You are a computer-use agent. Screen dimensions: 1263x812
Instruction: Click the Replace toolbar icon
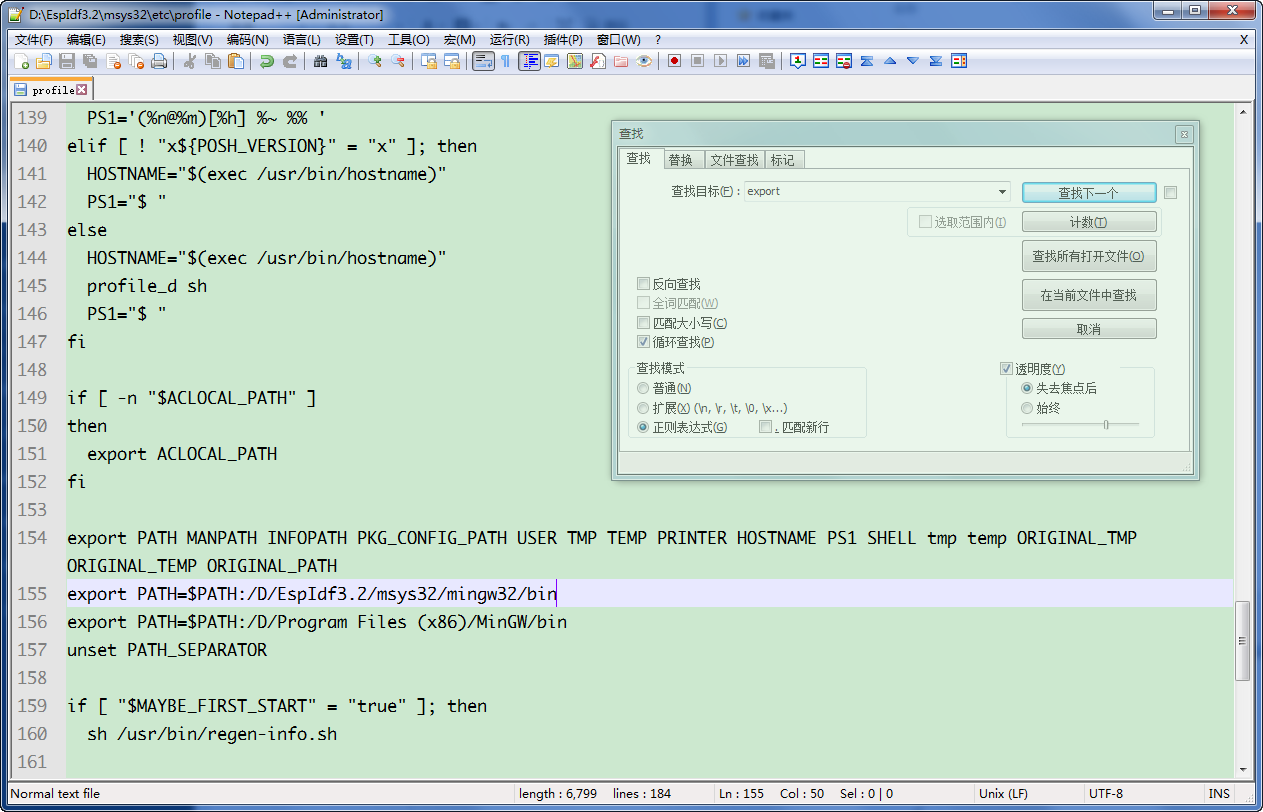tap(344, 61)
